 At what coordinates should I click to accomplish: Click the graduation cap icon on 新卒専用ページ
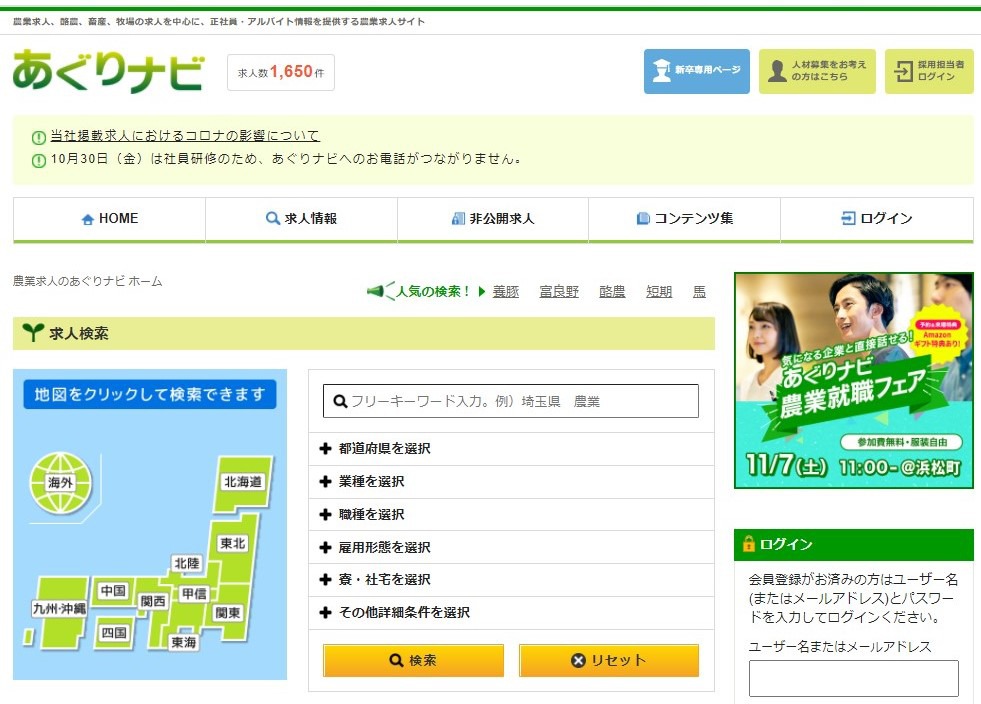(662, 70)
